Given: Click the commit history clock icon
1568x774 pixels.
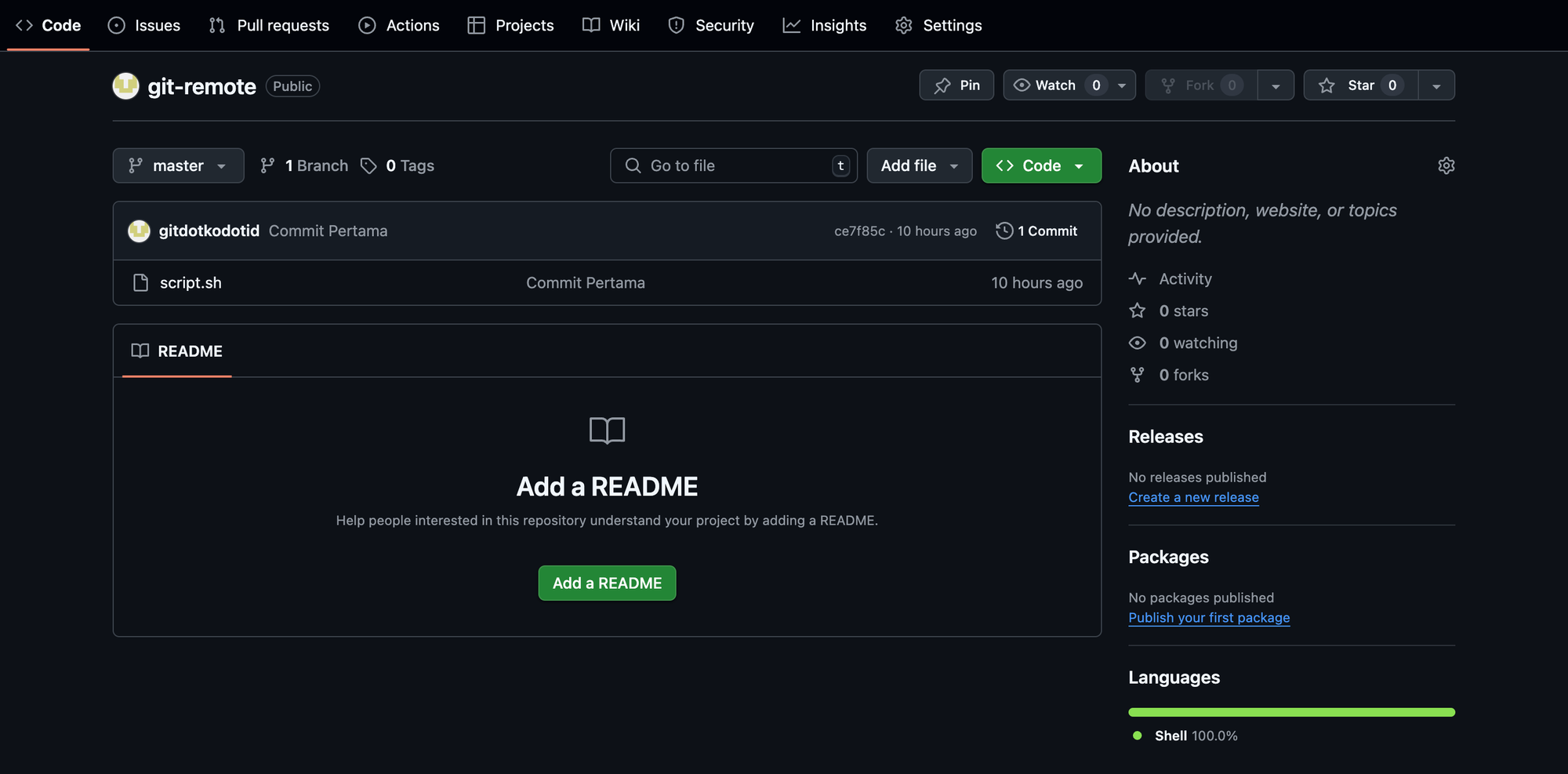Looking at the screenshot, I should pyautogui.click(x=1004, y=231).
